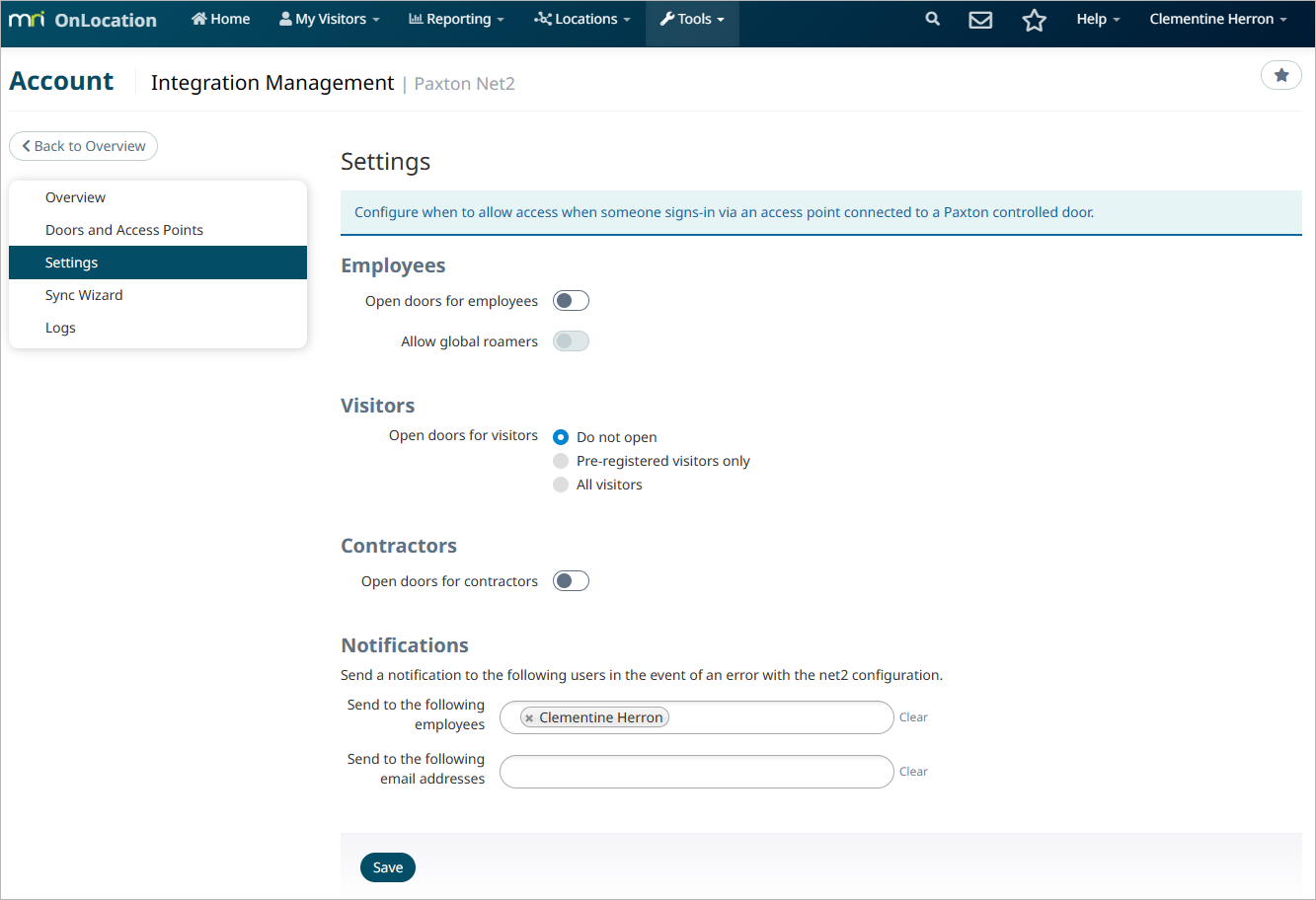Open the My Visitors dropdown menu
The width and height of the screenshot is (1316, 900).
tap(330, 19)
